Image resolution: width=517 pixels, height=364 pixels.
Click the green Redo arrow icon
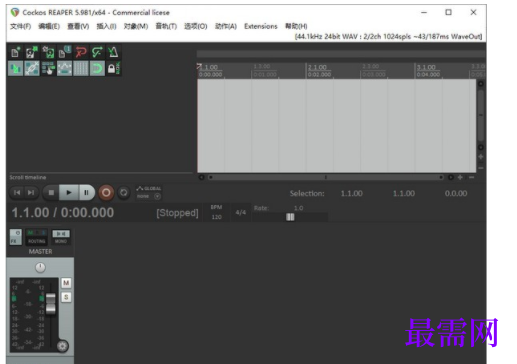[97, 52]
